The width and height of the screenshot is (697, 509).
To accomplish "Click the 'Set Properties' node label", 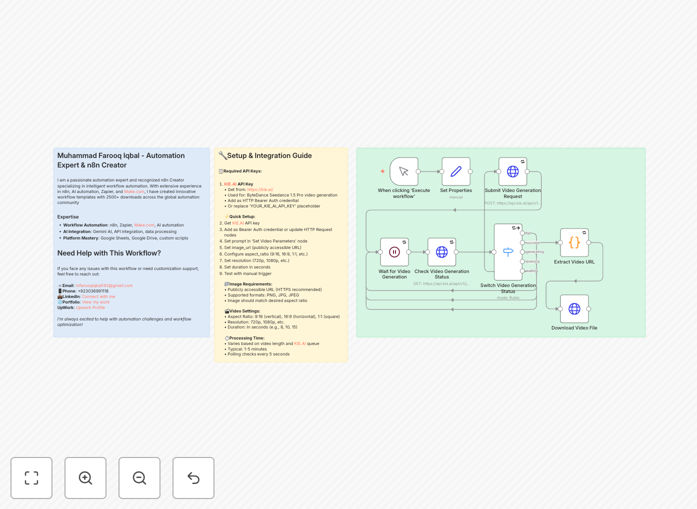I will pyautogui.click(x=456, y=190).
